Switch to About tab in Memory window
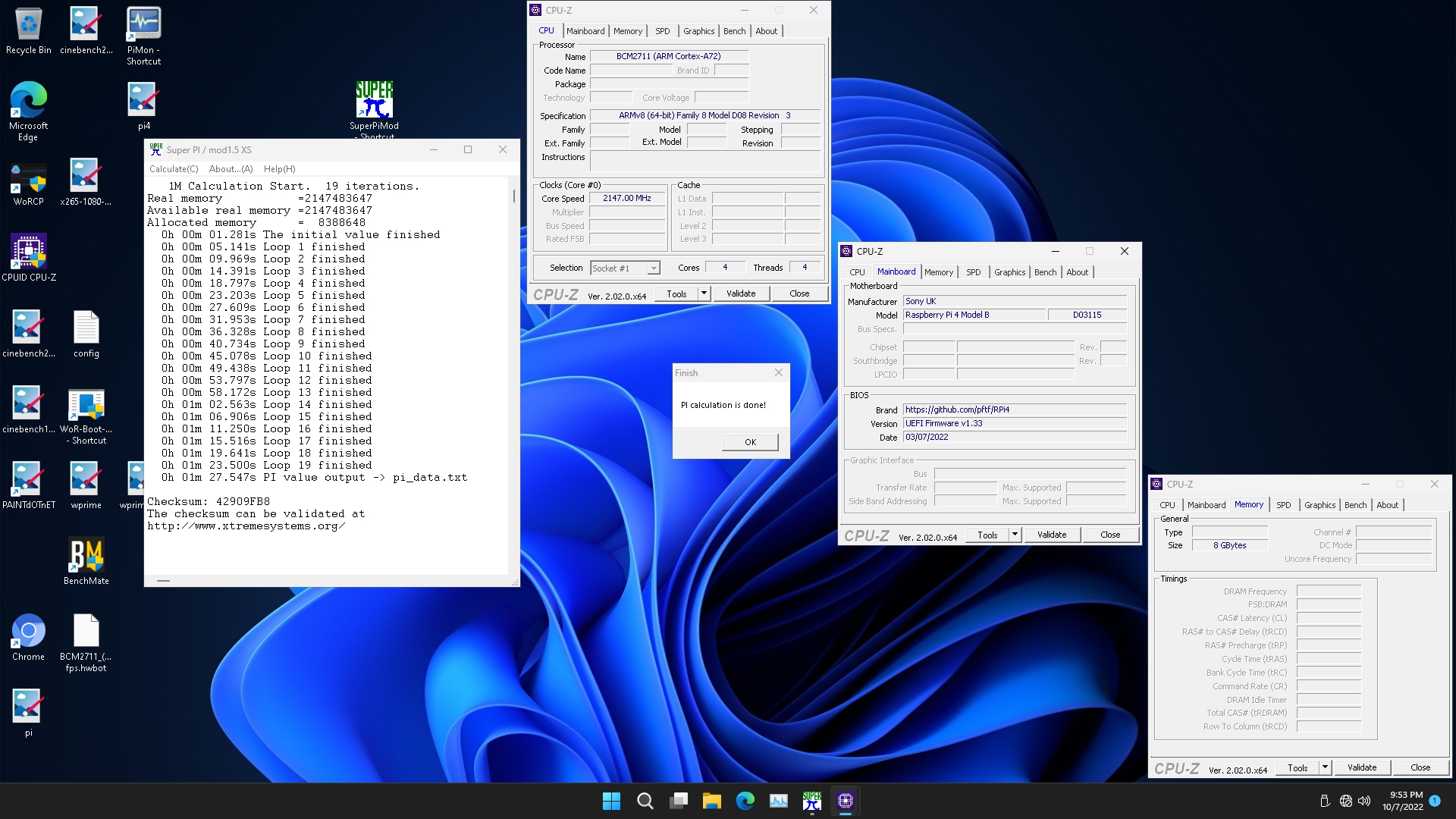This screenshot has width=1456, height=819. (x=1387, y=505)
